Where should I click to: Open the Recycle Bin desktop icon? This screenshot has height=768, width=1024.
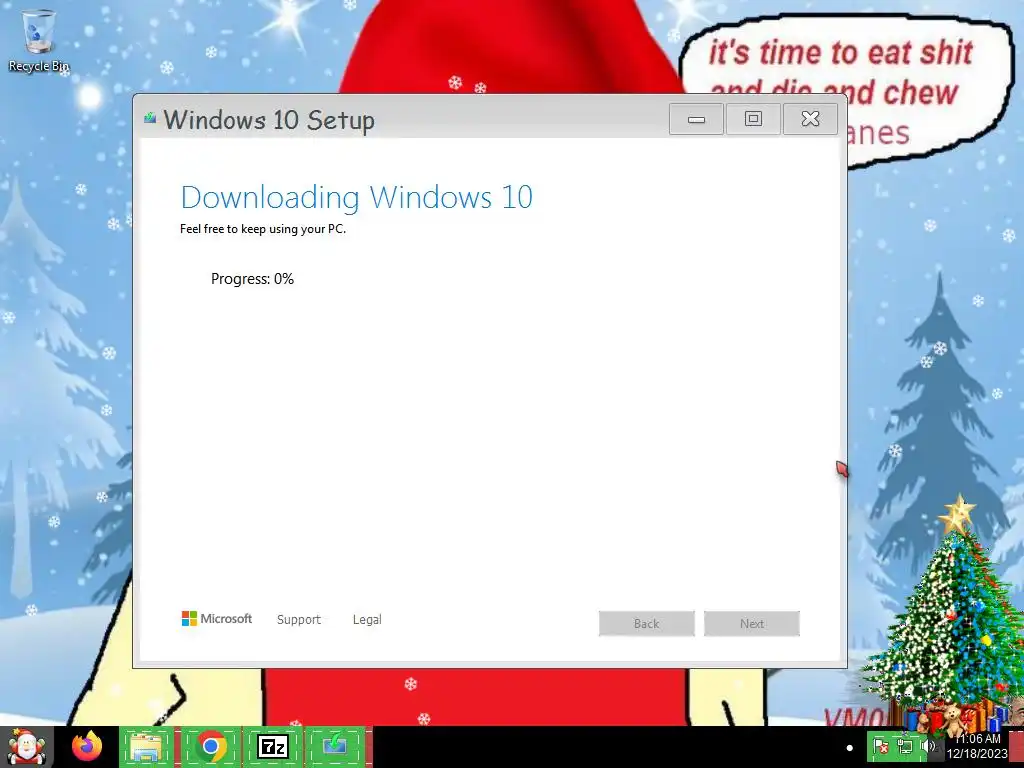(39, 40)
